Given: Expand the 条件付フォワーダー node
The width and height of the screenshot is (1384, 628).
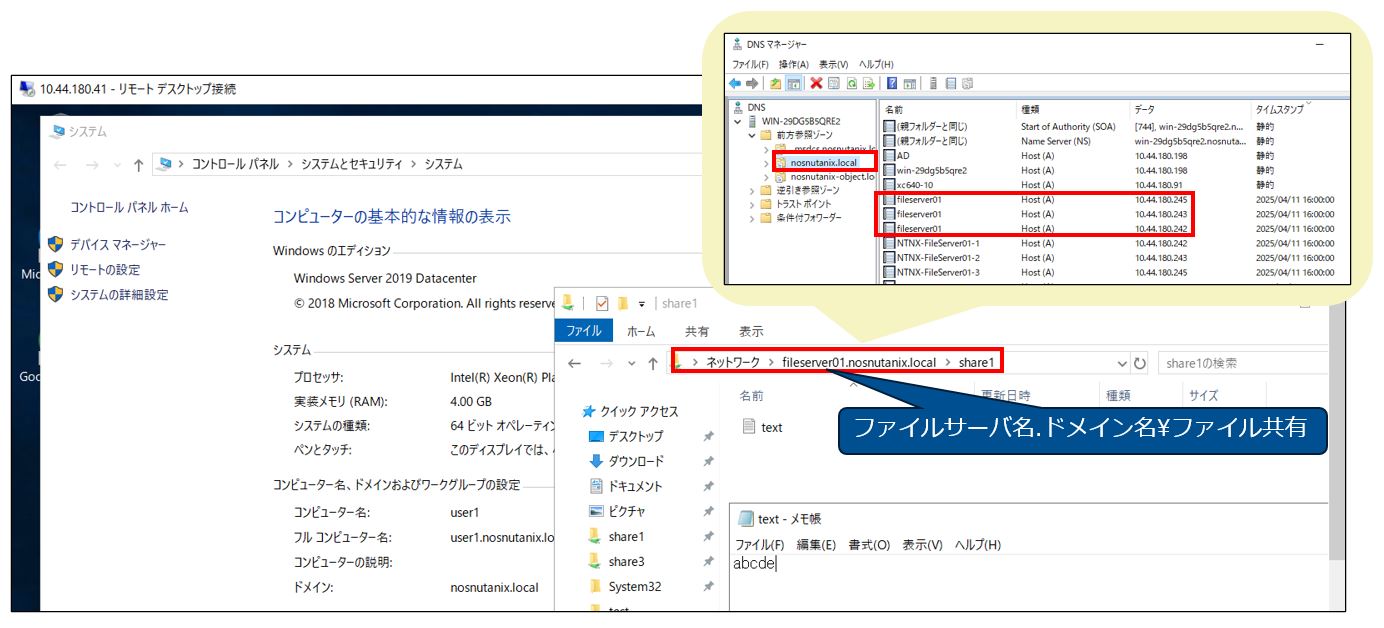Looking at the screenshot, I should click(x=752, y=218).
